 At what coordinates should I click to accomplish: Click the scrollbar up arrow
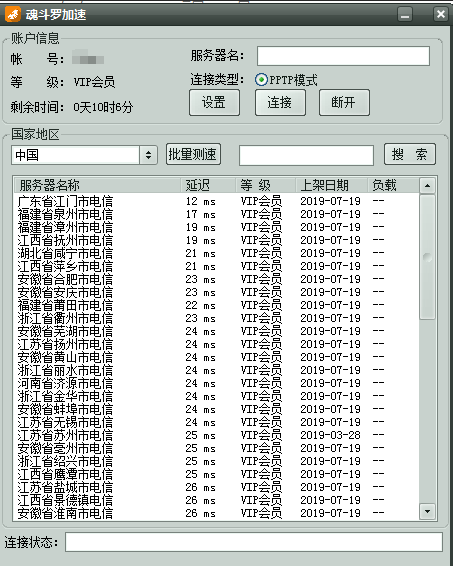click(427, 186)
